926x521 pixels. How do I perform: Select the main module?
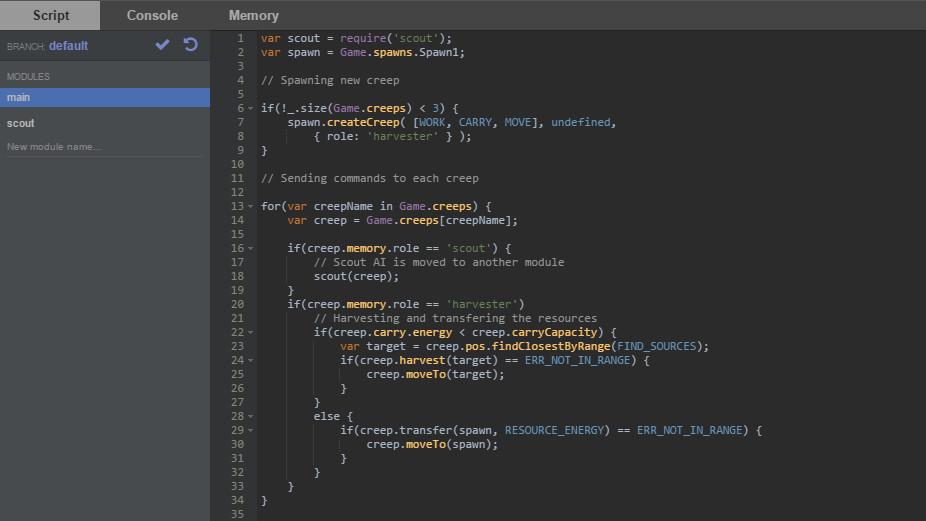click(104, 97)
